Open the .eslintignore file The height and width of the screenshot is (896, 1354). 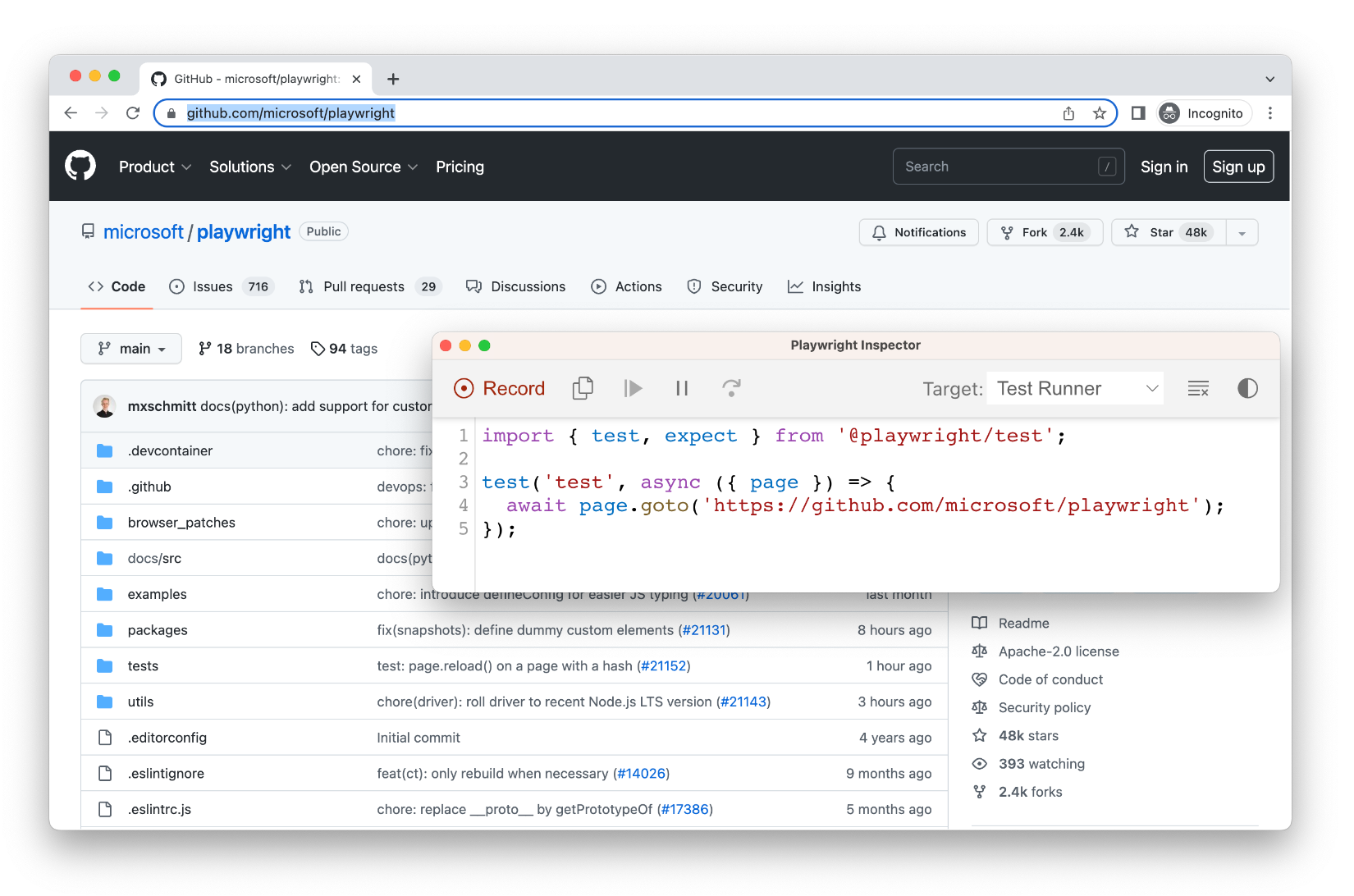(166, 774)
